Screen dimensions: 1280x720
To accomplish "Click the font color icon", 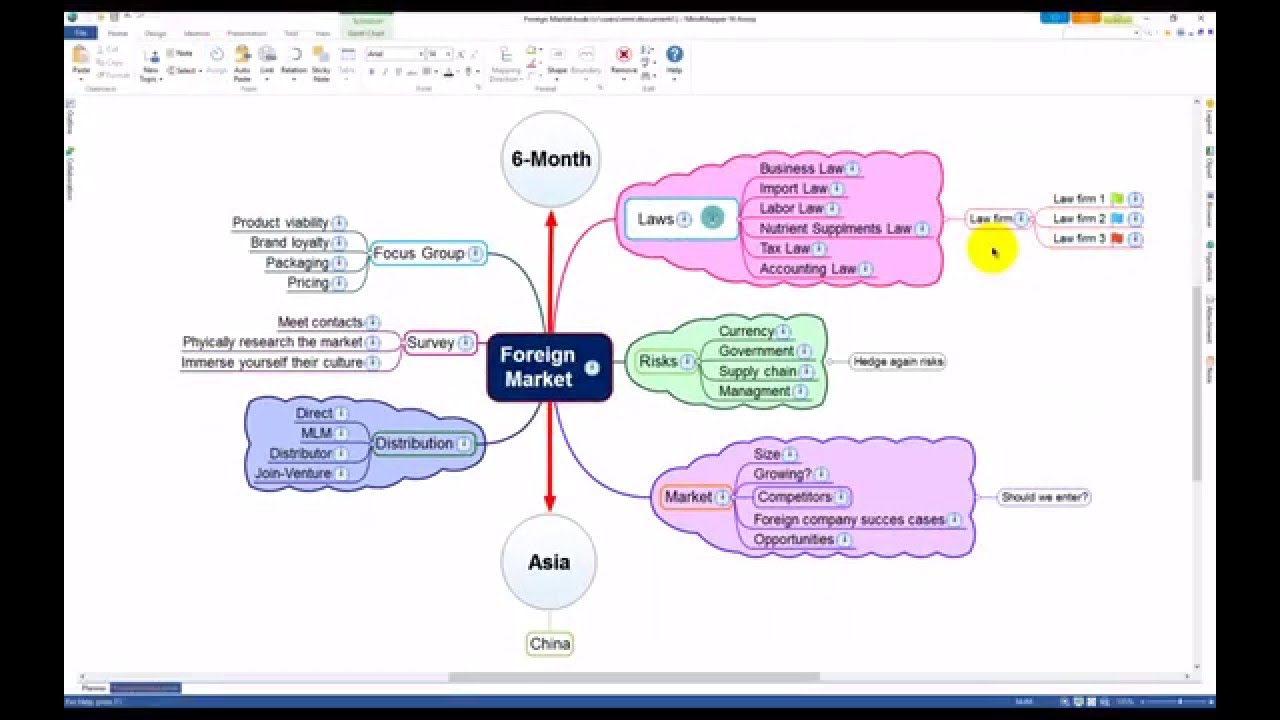I will pos(449,72).
